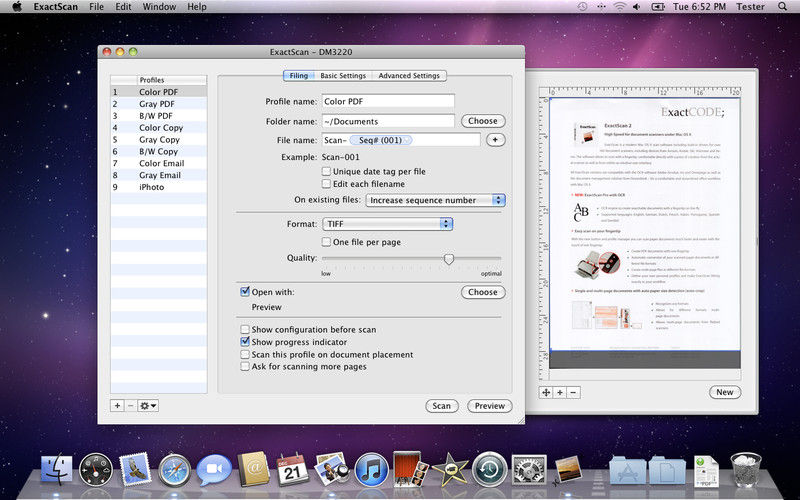The height and width of the screenshot is (500, 800).
Task: Open Preview app in the Dock
Action: pos(332,469)
